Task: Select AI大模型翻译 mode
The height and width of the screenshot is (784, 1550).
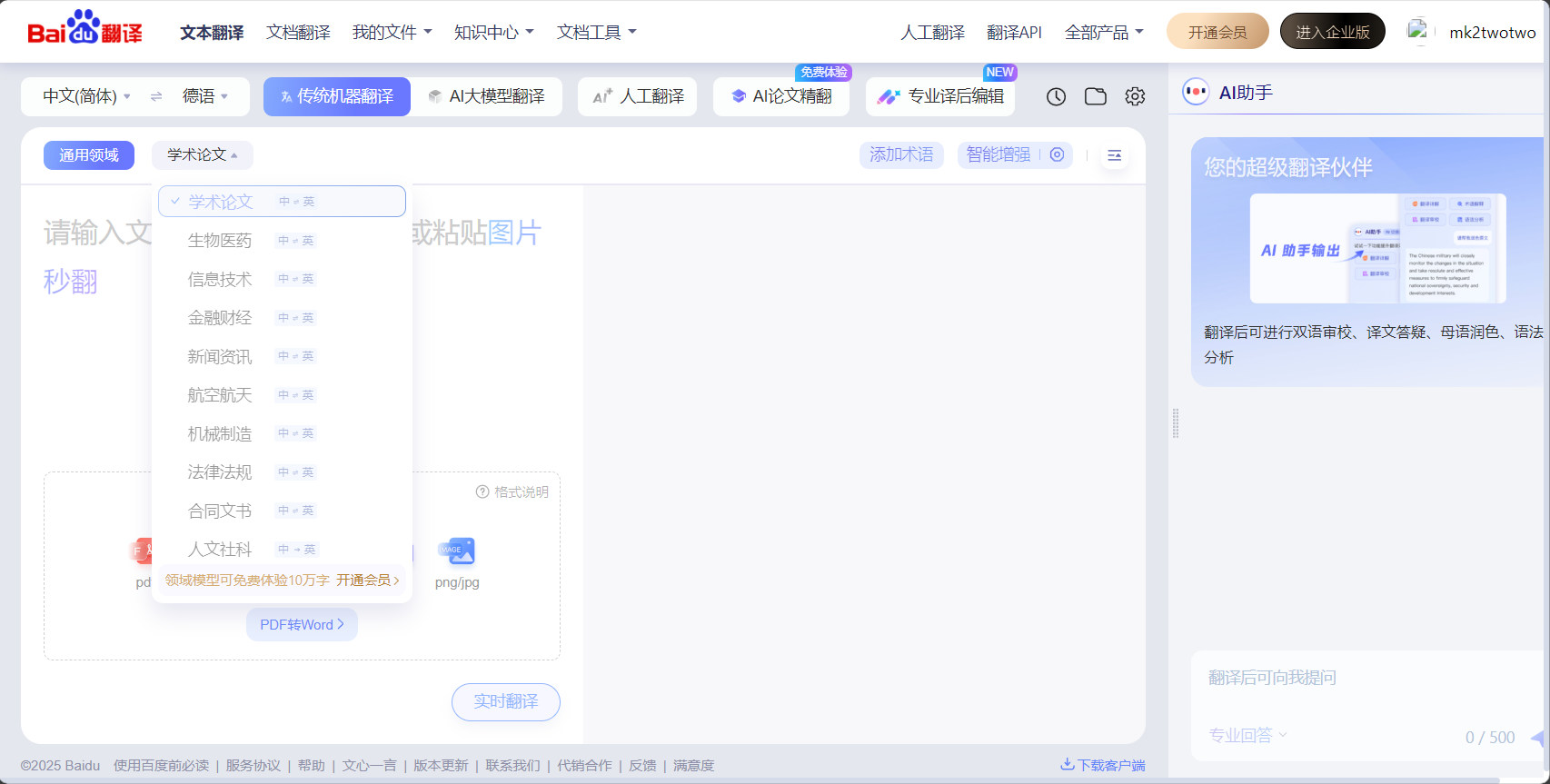Action: pyautogui.click(x=486, y=96)
